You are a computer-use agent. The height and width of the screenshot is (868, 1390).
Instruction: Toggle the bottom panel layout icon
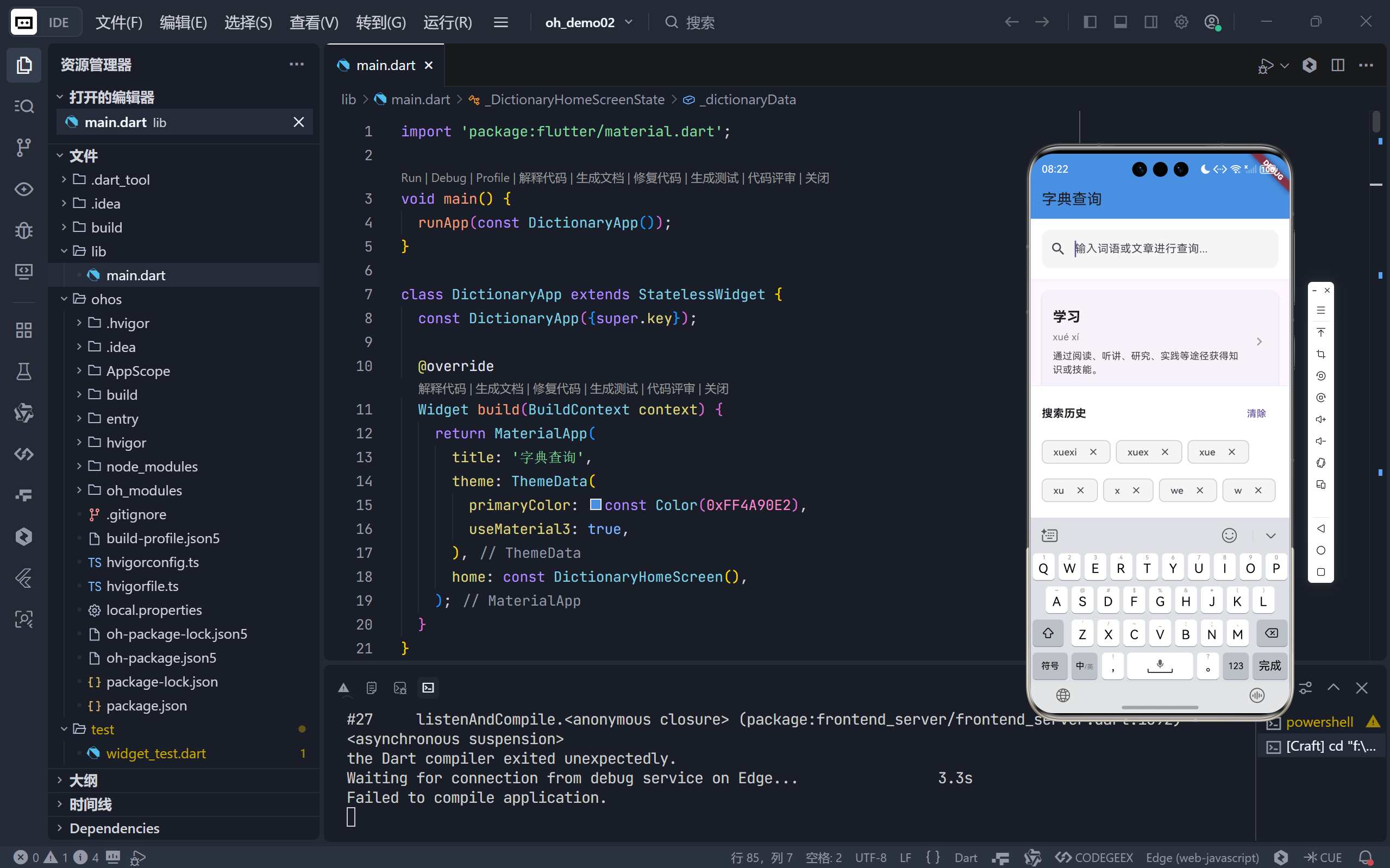tap(1120, 22)
